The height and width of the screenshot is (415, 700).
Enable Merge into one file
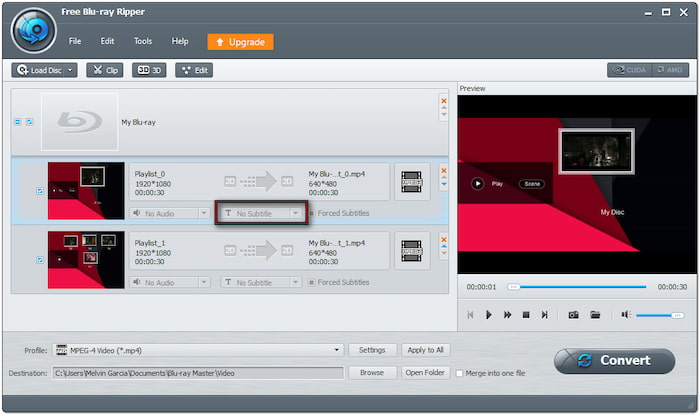click(x=460, y=373)
